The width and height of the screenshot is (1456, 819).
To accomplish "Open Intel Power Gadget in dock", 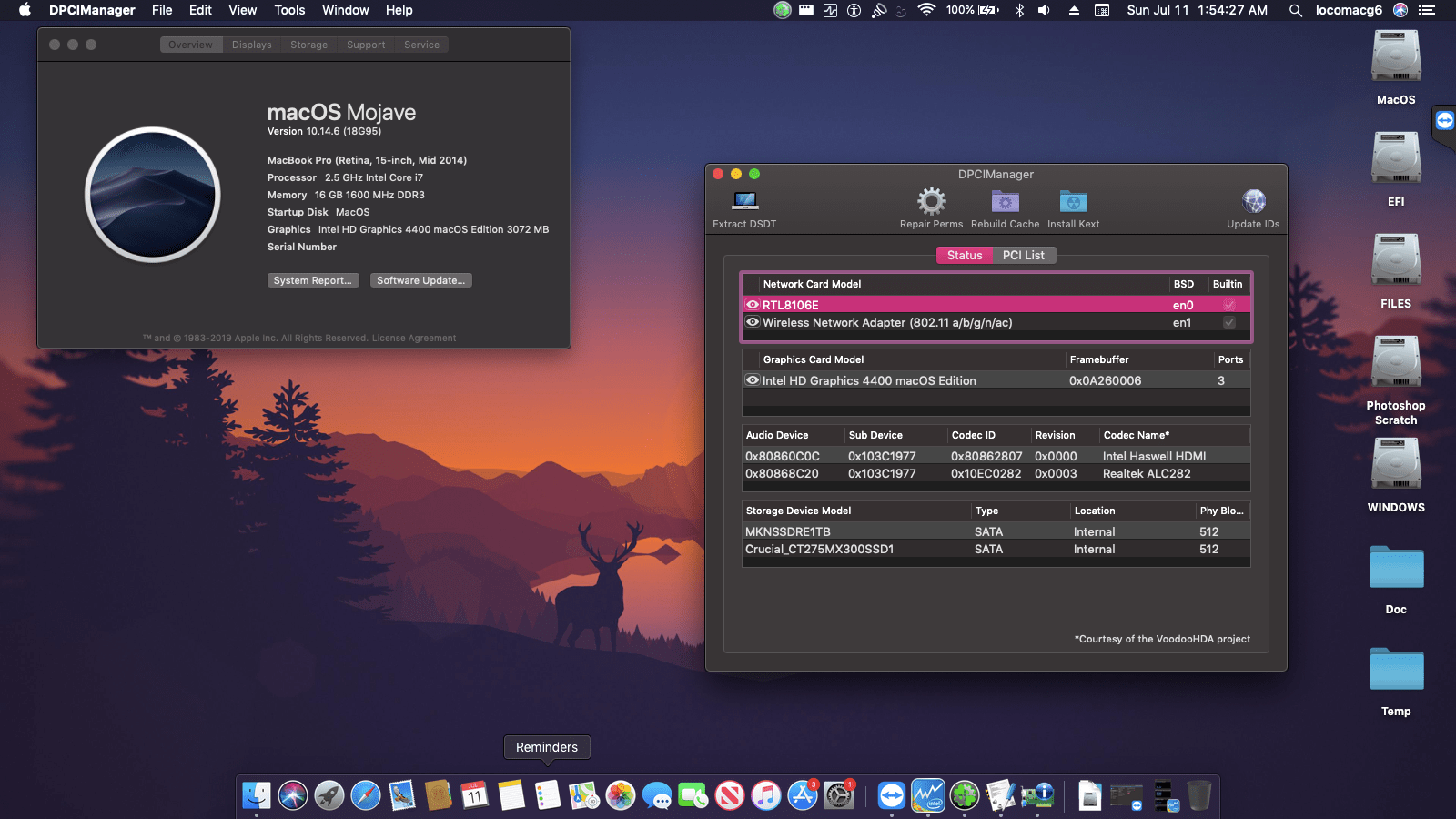I will click(928, 795).
